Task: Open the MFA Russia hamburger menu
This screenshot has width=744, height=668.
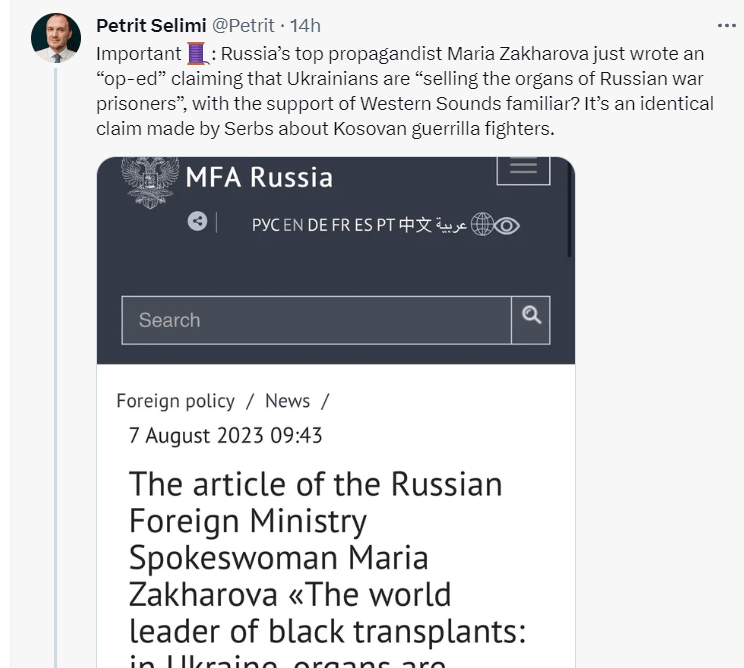Action: pyautogui.click(x=523, y=168)
